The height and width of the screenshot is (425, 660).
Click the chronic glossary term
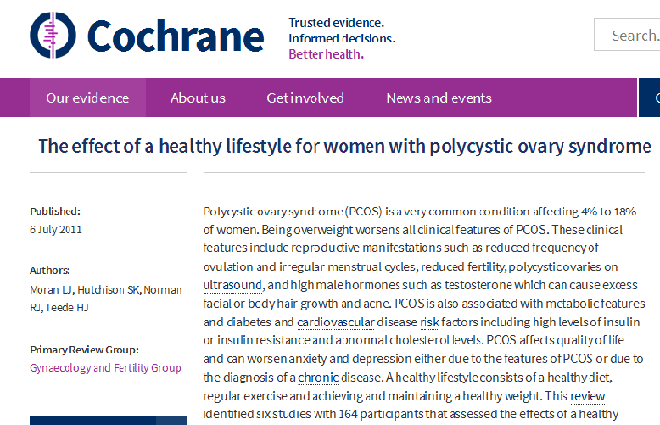(318, 377)
